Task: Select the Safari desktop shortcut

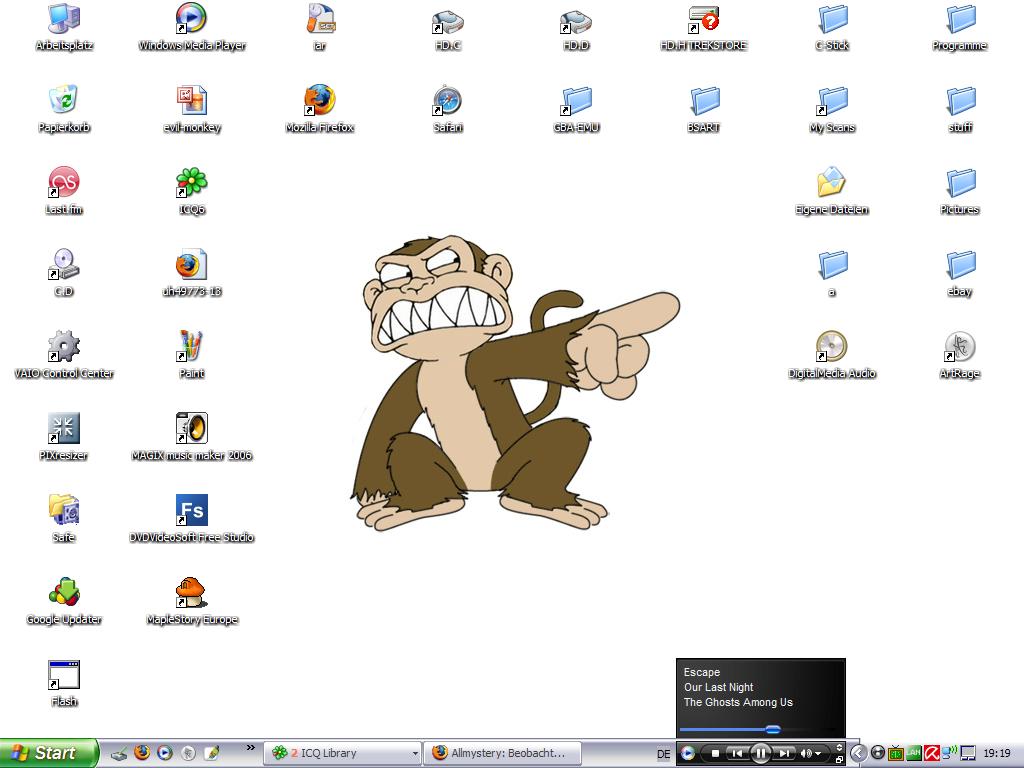Action: pyautogui.click(x=447, y=110)
